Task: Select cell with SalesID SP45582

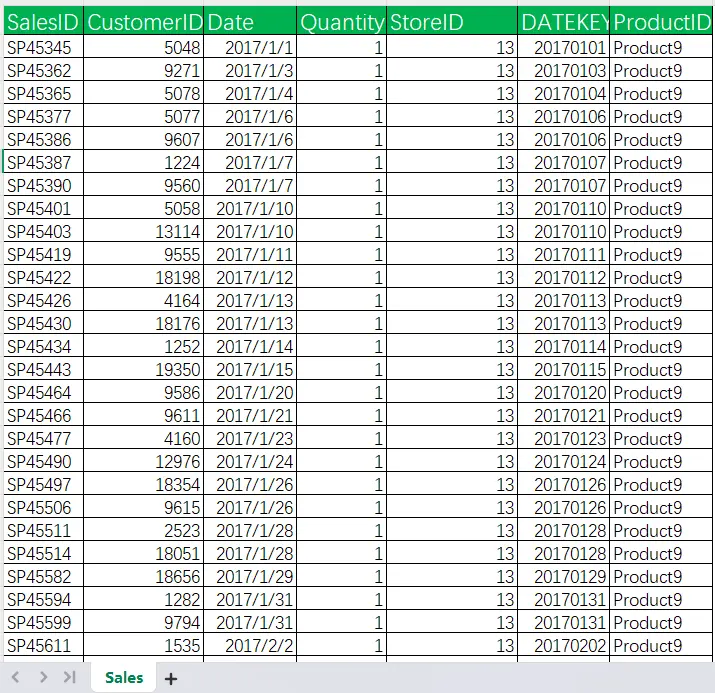Action: pyautogui.click(x=43, y=575)
